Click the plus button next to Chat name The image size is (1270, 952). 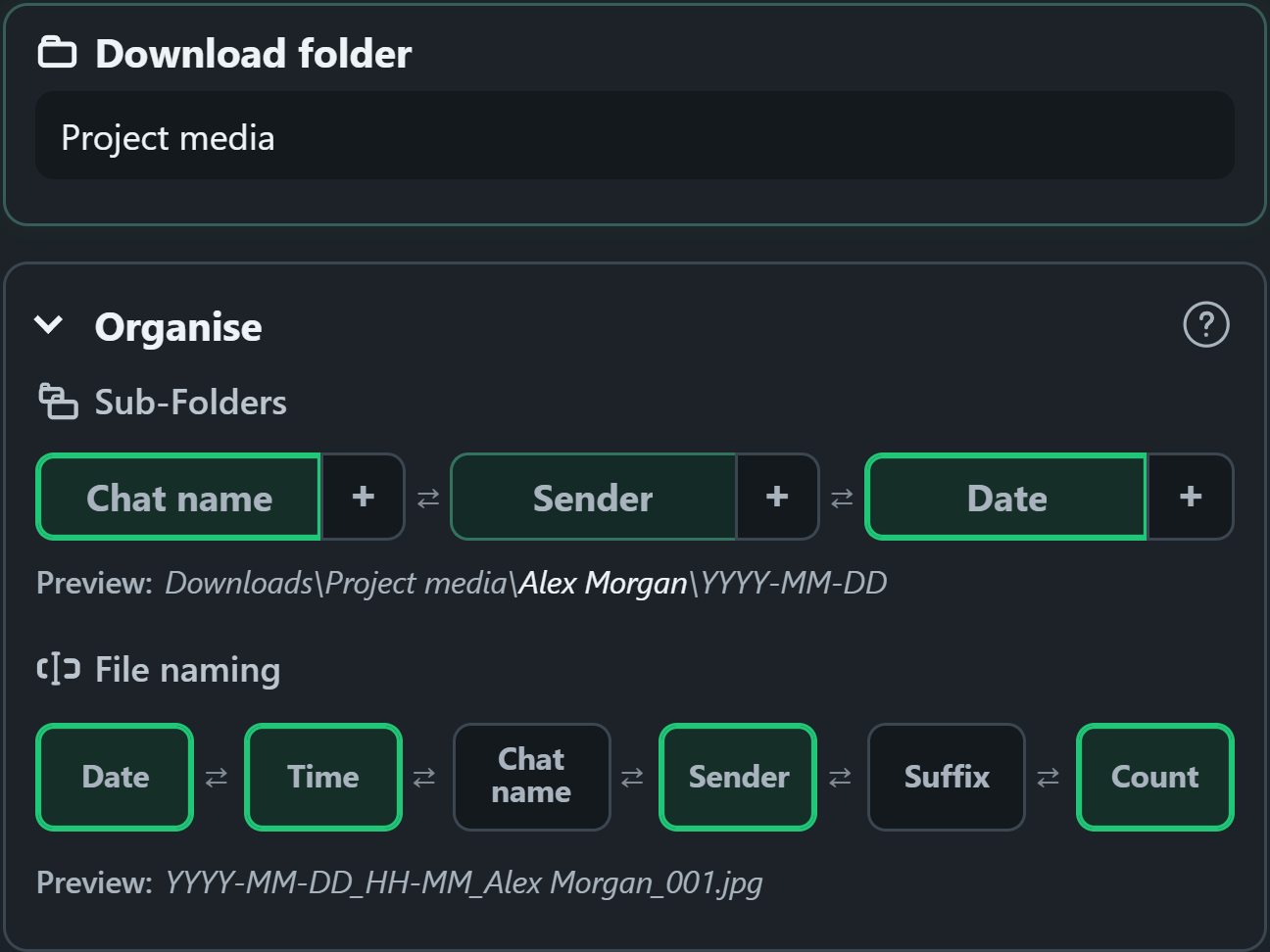tap(364, 497)
